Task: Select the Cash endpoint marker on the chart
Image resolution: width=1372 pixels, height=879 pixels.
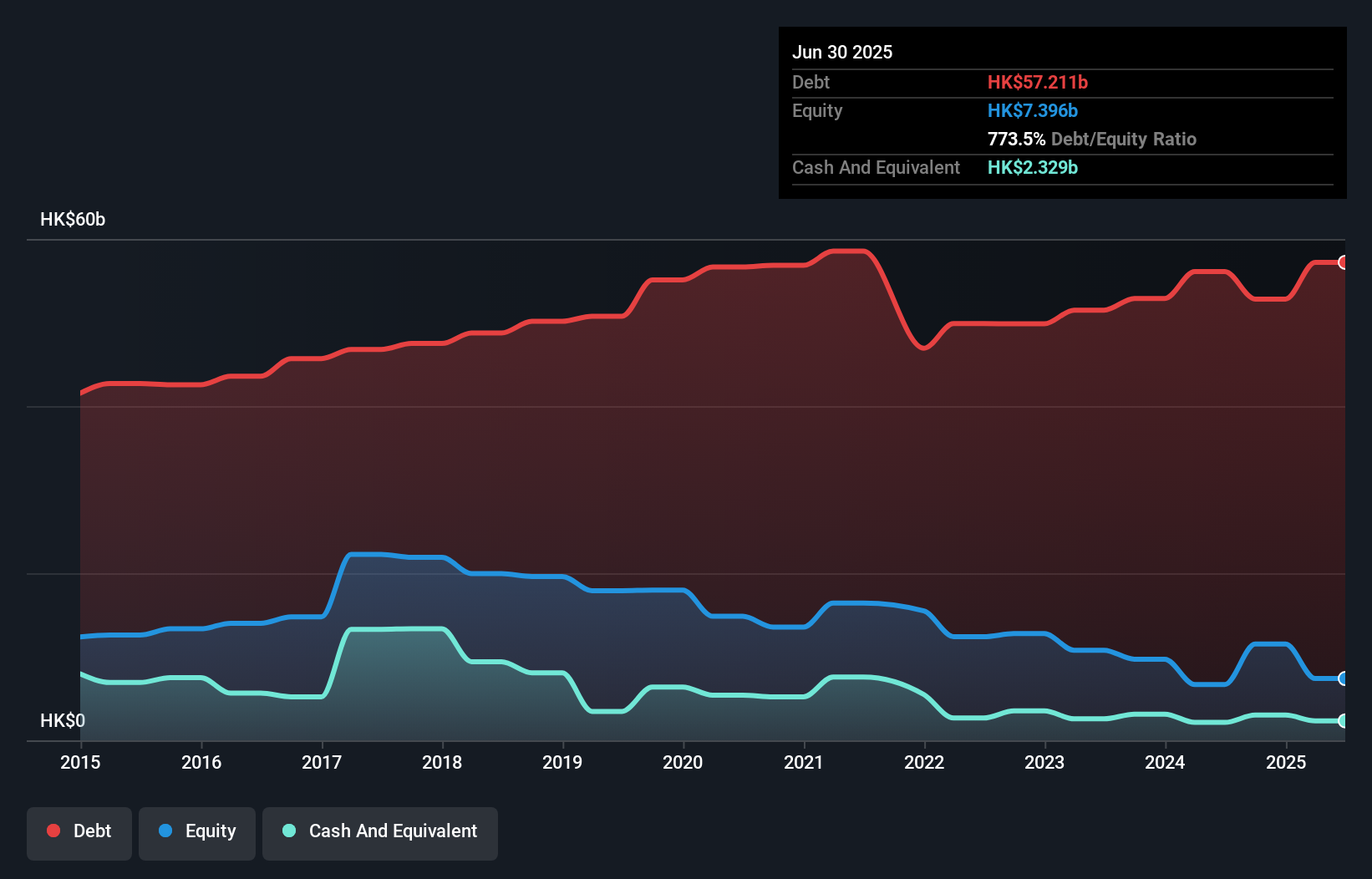Action: pos(1343,719)
